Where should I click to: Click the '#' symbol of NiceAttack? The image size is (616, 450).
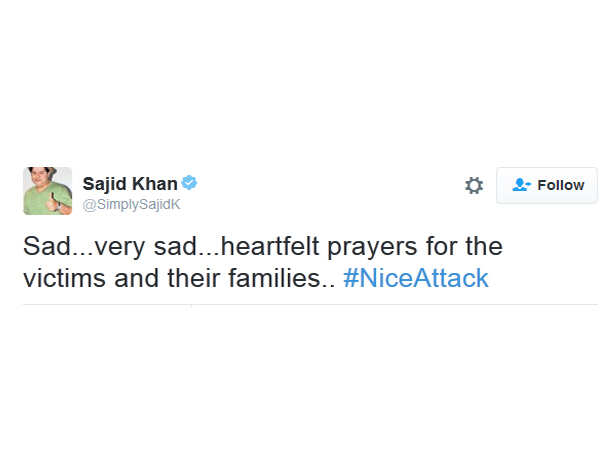pos(350,278)
